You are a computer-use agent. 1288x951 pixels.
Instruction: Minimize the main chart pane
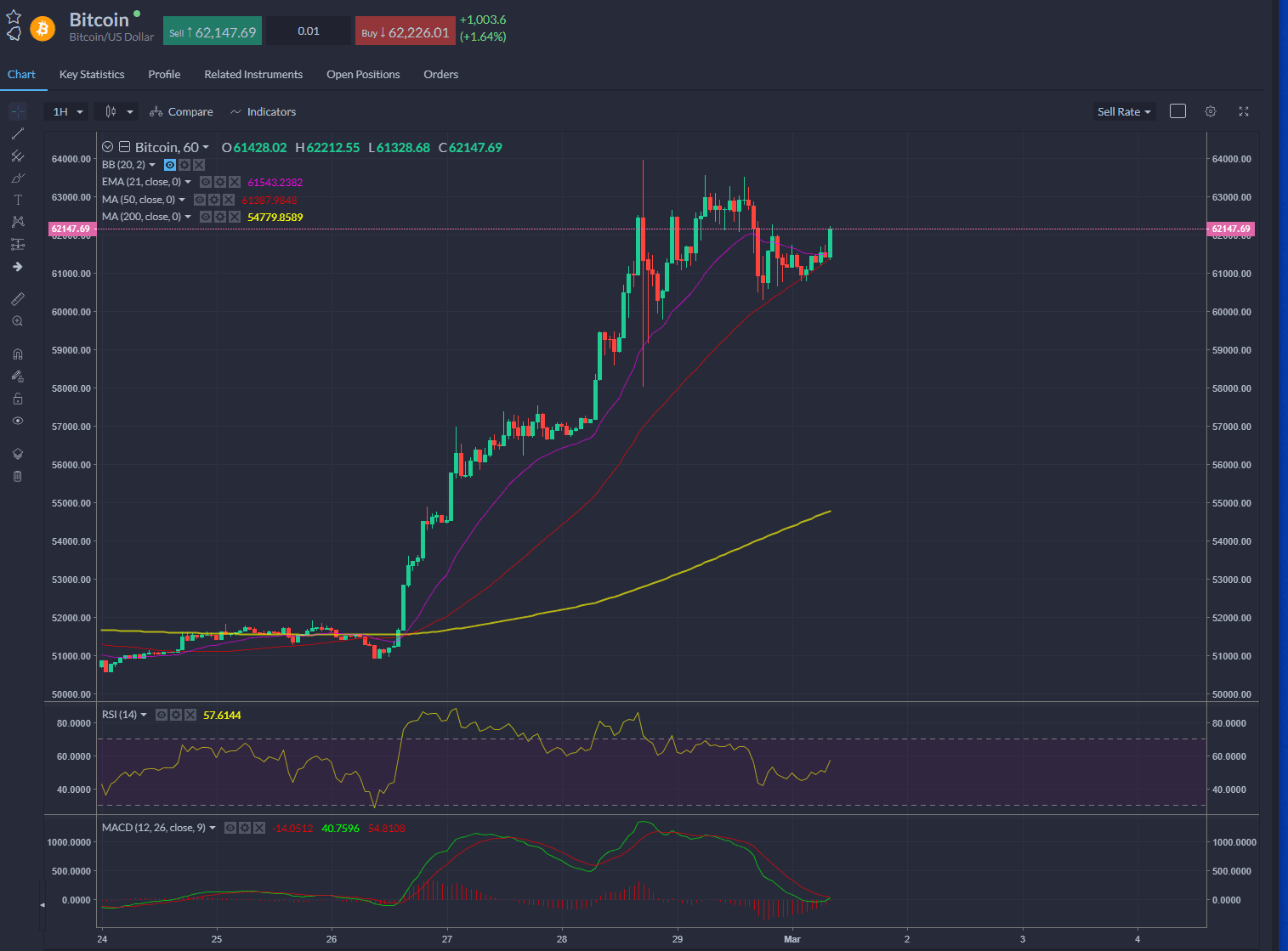[x=124, y=147]
